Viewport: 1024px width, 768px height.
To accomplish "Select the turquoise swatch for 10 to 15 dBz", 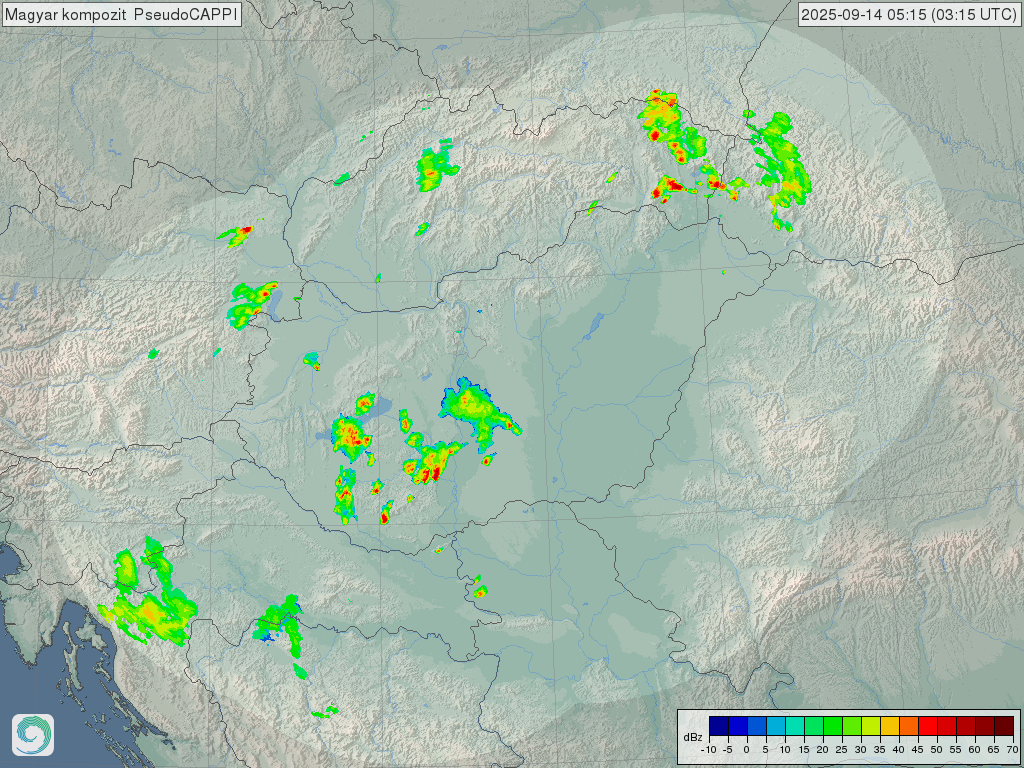I will [795, 726].
